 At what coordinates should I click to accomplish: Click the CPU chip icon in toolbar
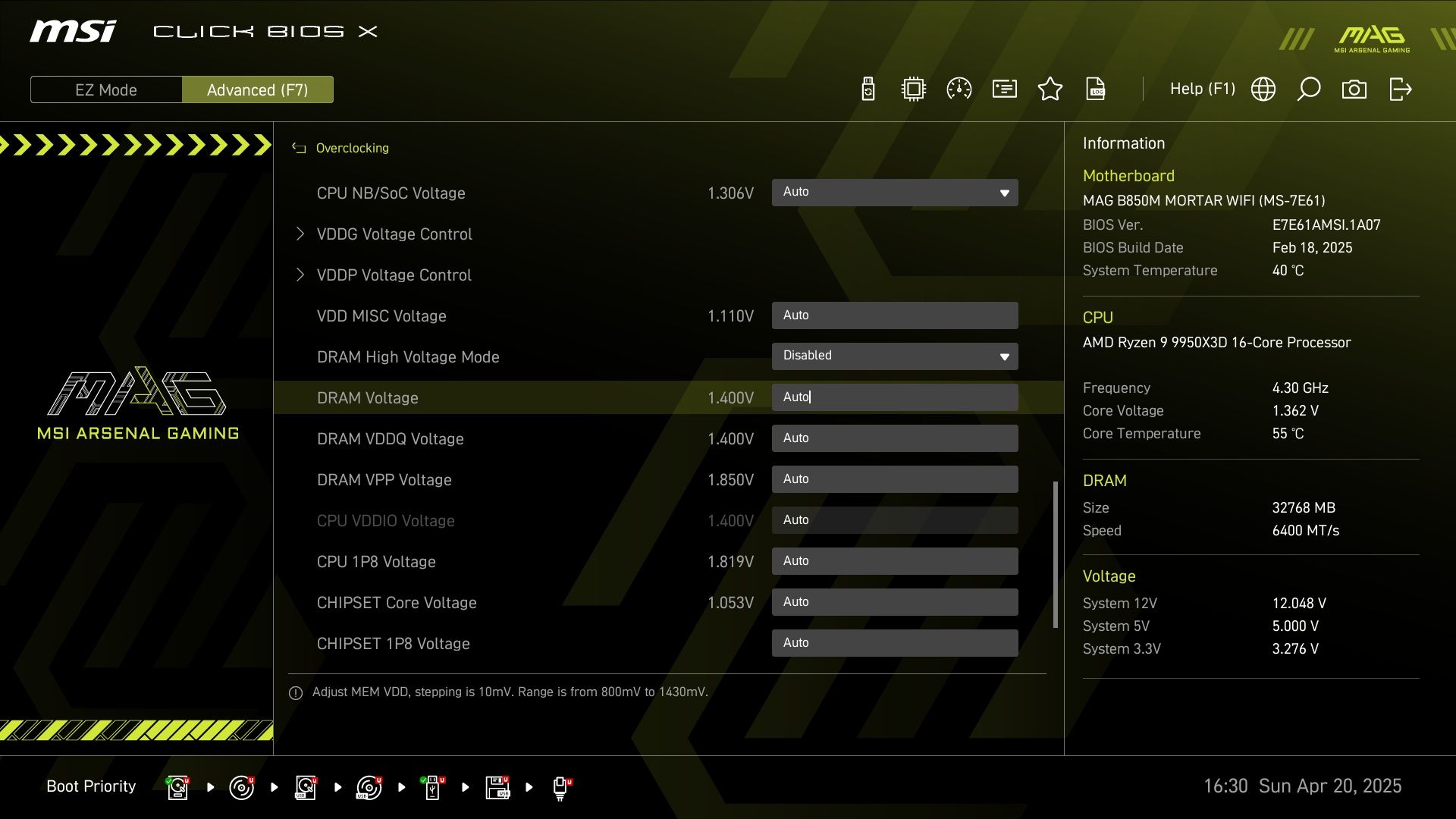914,89
